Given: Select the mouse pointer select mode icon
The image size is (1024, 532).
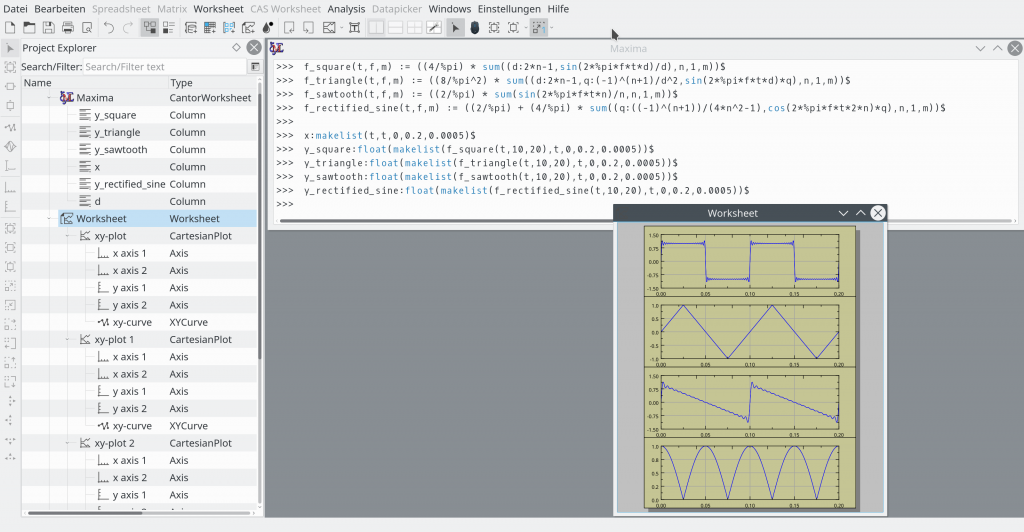Looking at the screenshot, I should 455,28.
